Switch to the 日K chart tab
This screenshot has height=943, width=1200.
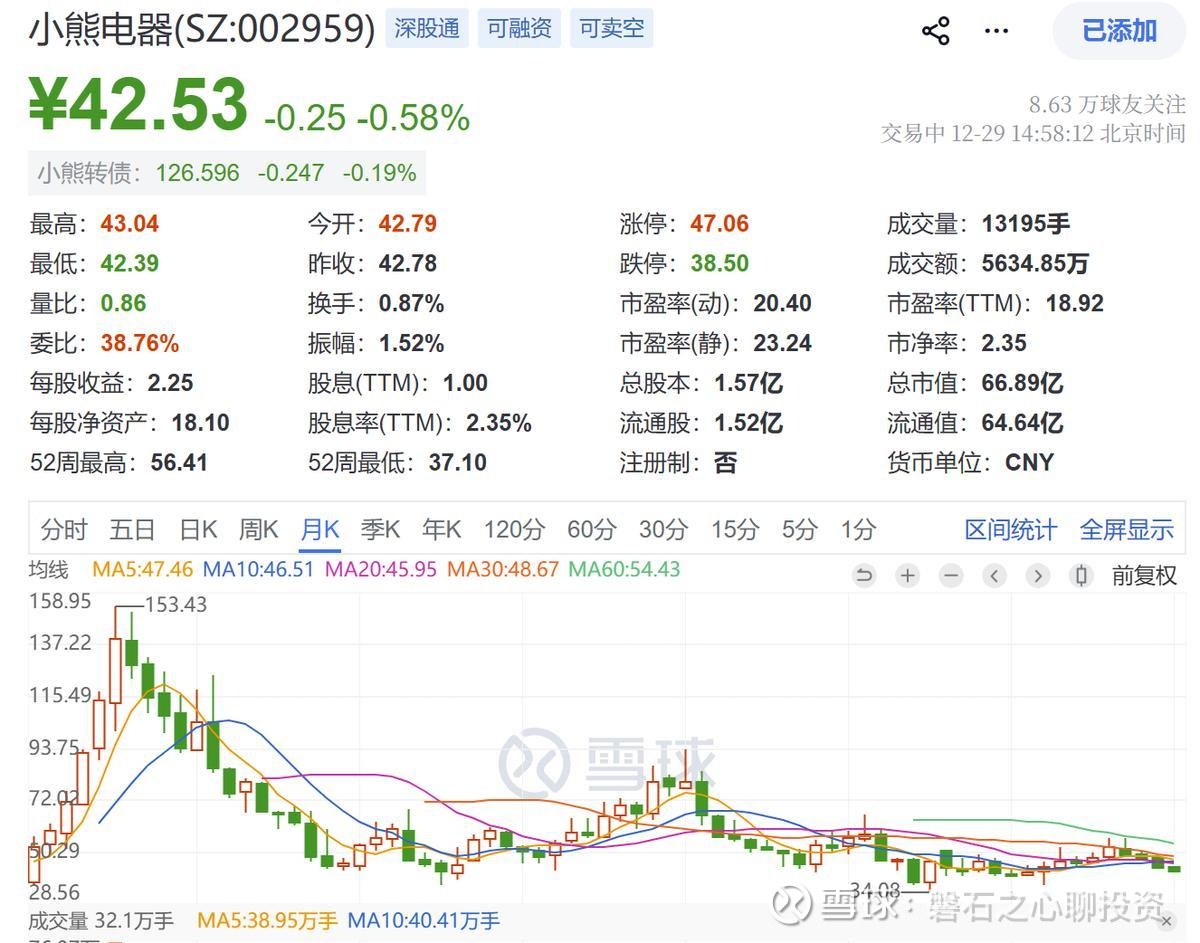pos(198,530)
